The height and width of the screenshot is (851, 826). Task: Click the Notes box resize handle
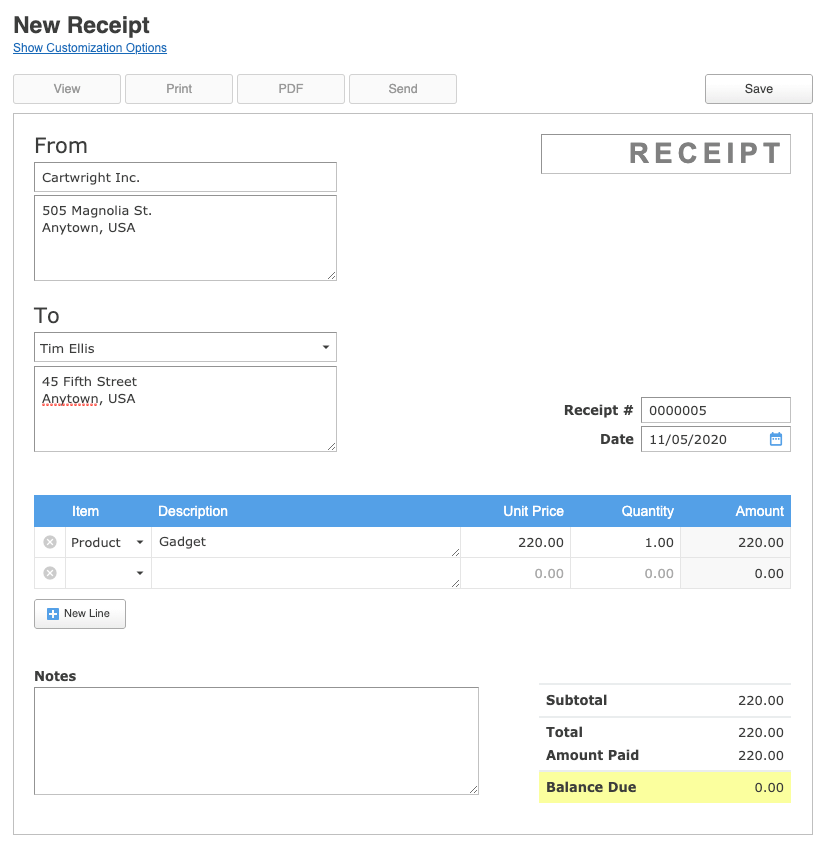pyautogui.click(x=474, y=790)
